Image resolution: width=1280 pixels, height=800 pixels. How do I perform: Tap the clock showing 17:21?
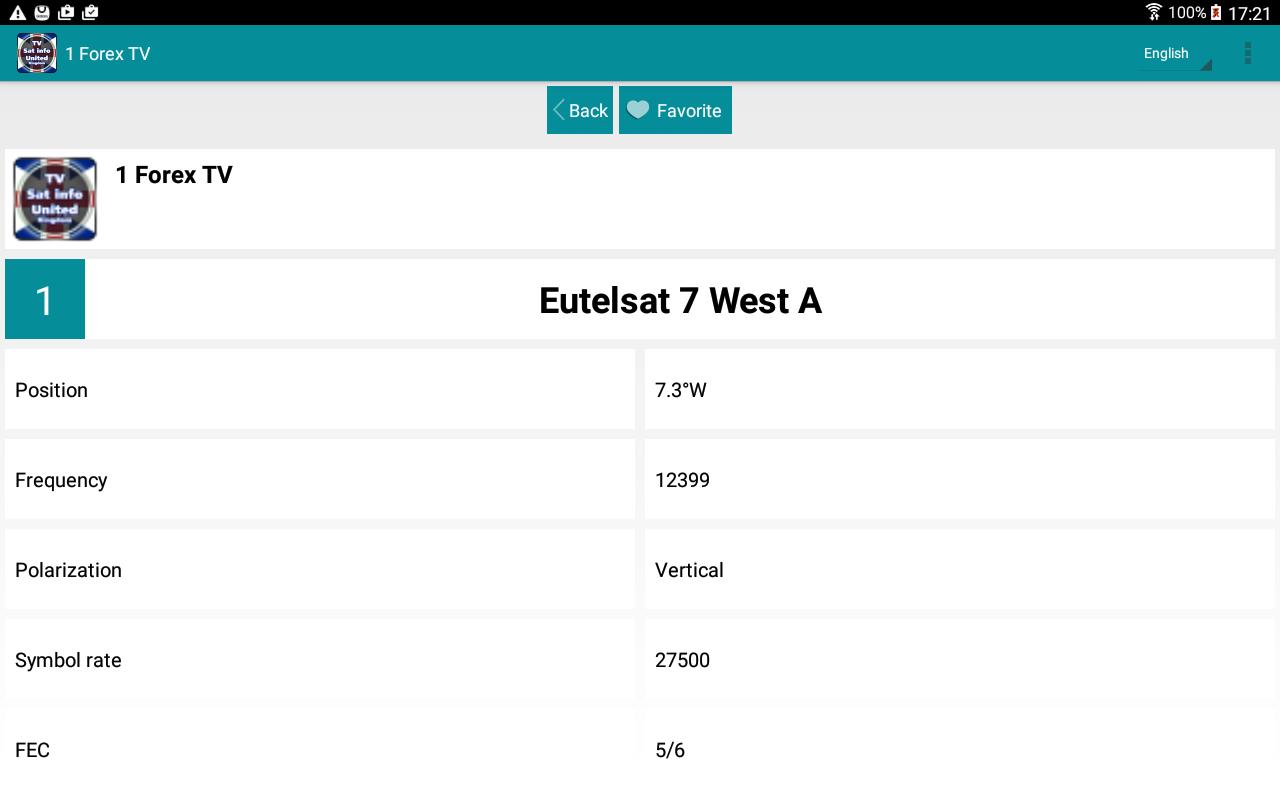(x=1249, y=13)
